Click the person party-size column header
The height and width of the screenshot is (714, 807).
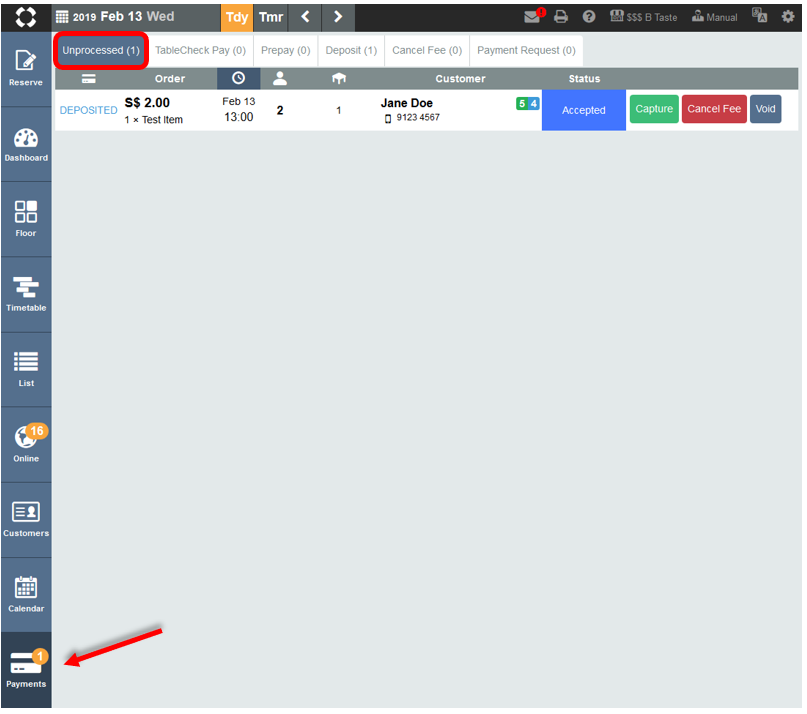pyautogui.click(x=280, y=78)
